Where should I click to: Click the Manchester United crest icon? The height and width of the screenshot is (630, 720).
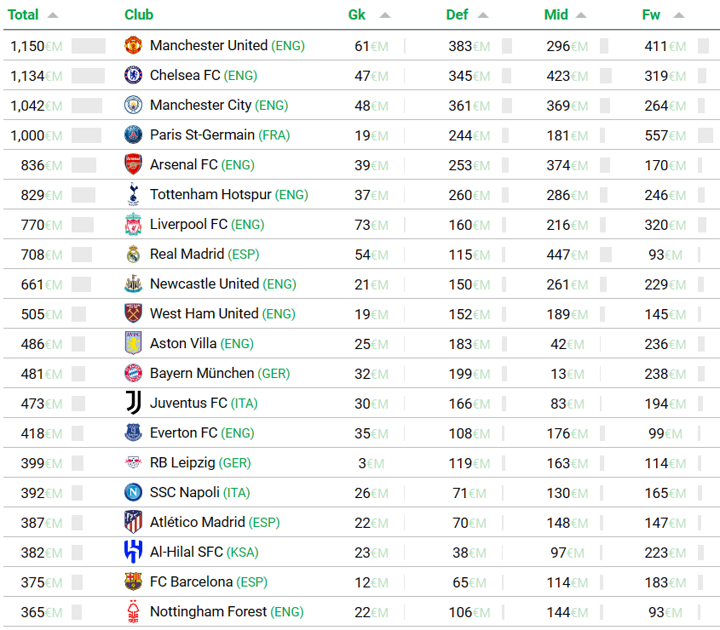pyautogui.click(x=134, y=46)
